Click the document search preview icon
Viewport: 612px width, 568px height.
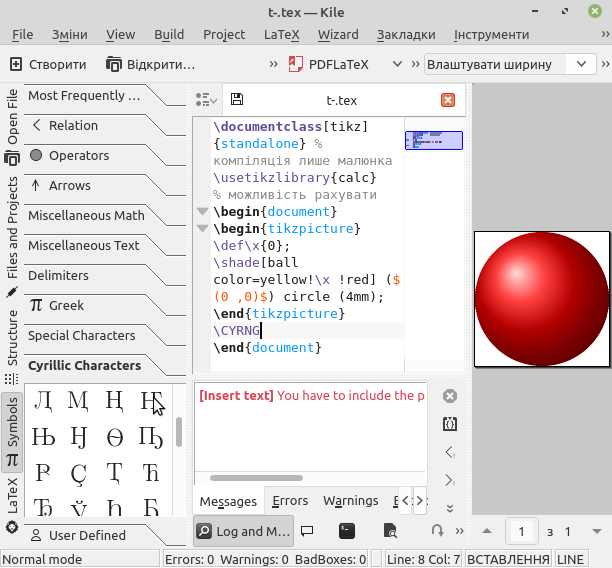(x=390, y=531)
